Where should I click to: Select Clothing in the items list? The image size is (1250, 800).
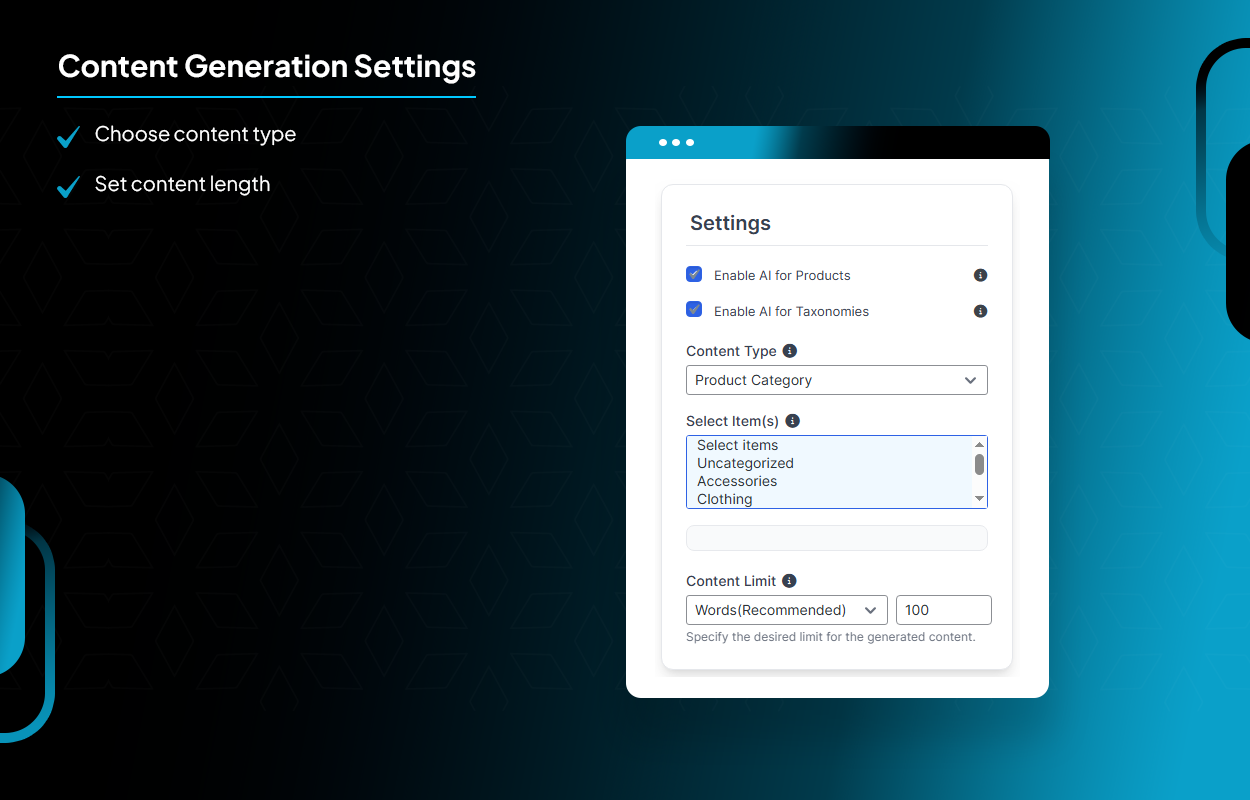coord(725,499)
